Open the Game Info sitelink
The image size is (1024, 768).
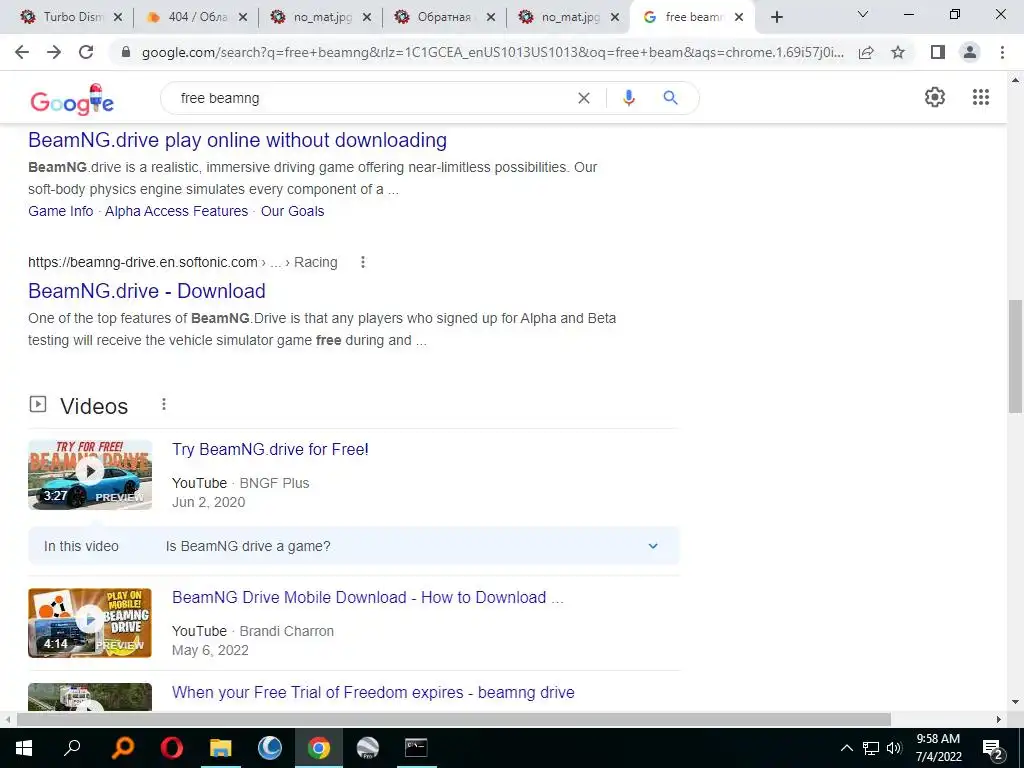[x=61, y=211]
